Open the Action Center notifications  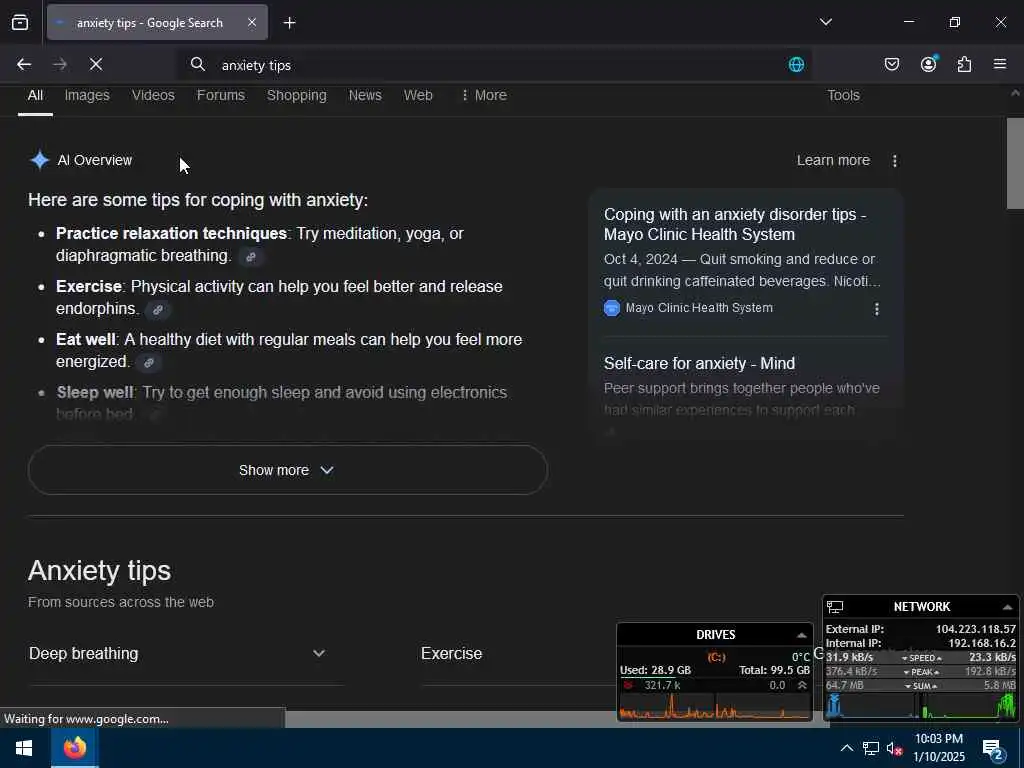point(993,749)
